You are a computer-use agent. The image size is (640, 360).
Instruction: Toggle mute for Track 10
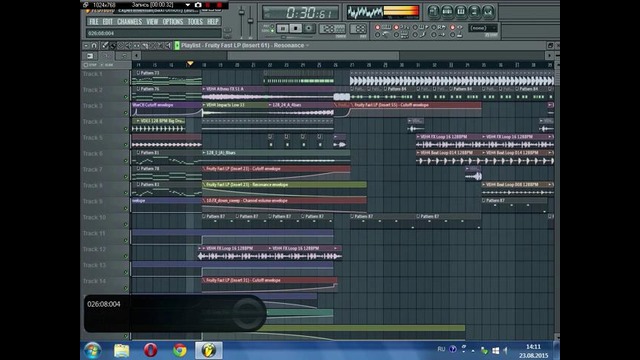coord(126,224)
